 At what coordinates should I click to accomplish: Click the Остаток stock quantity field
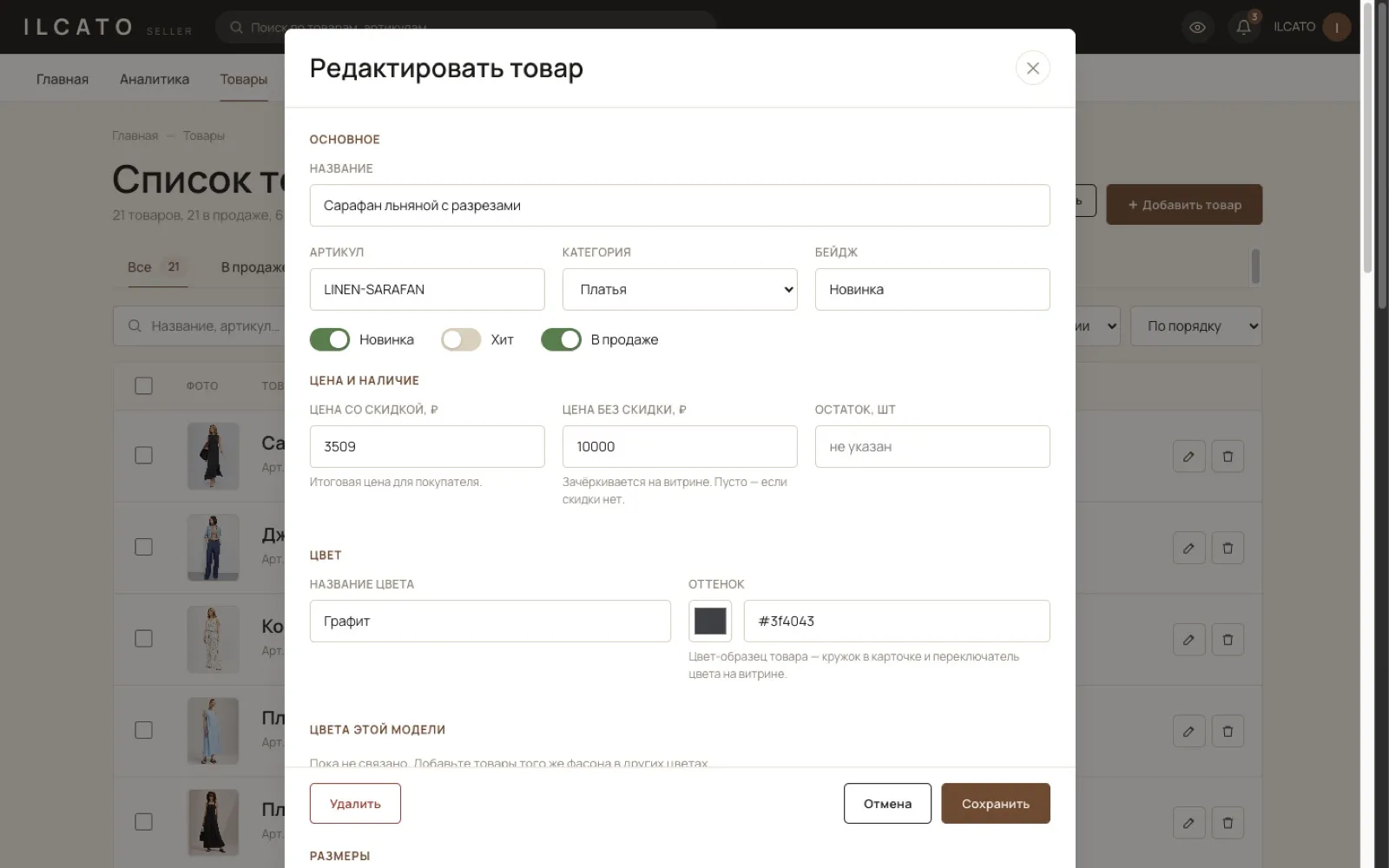click(x=932, y=446)
